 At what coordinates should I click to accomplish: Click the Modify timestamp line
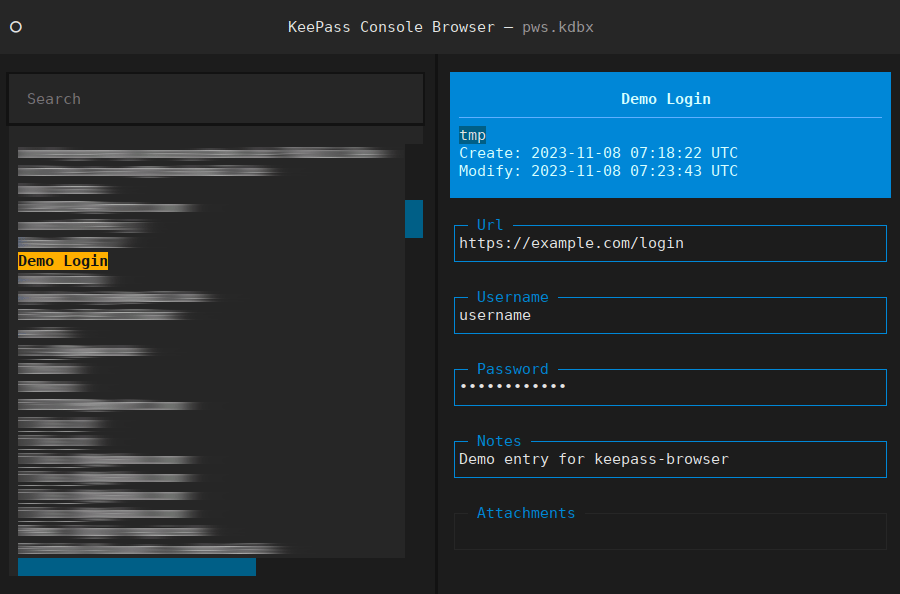[598, 171]
